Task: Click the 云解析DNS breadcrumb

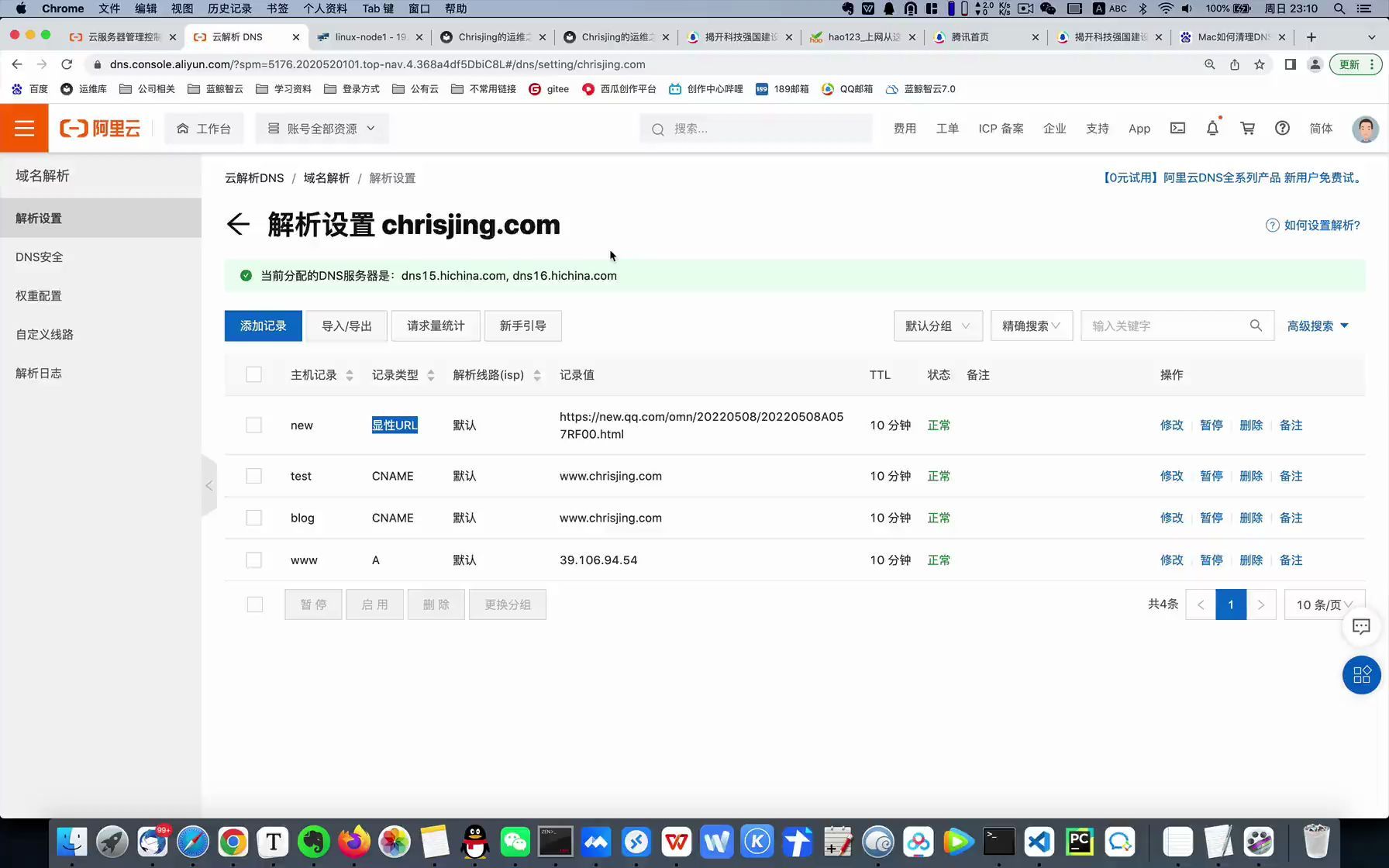Action: [254, 177]
